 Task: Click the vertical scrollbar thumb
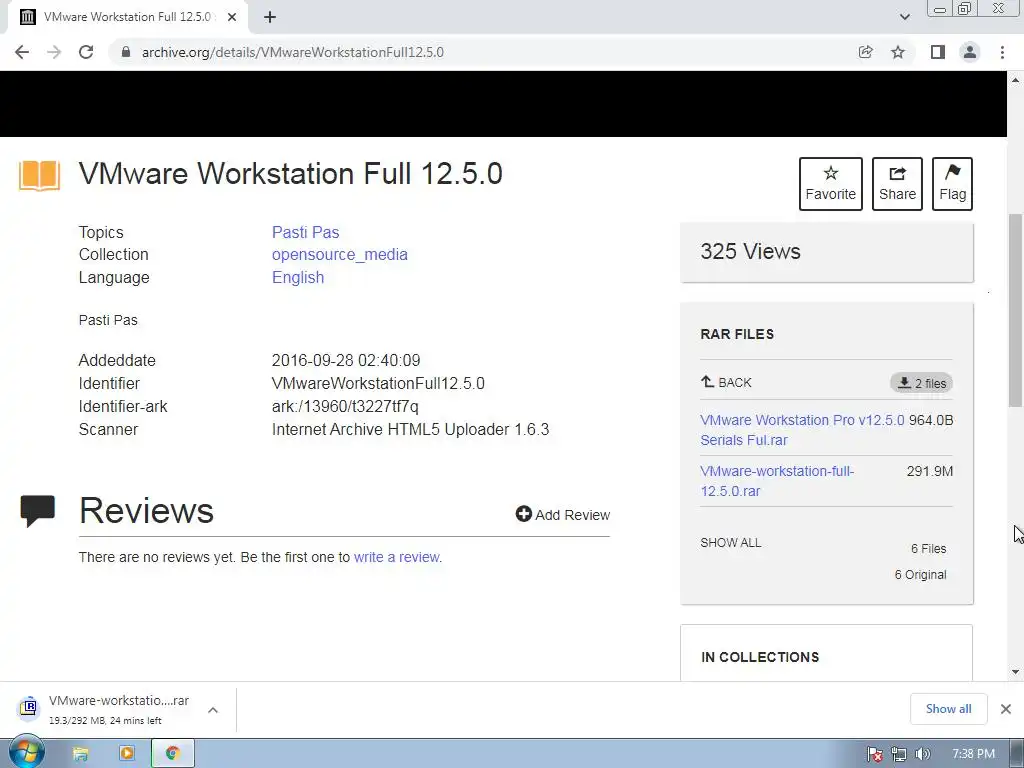(x=1016, y=310)
